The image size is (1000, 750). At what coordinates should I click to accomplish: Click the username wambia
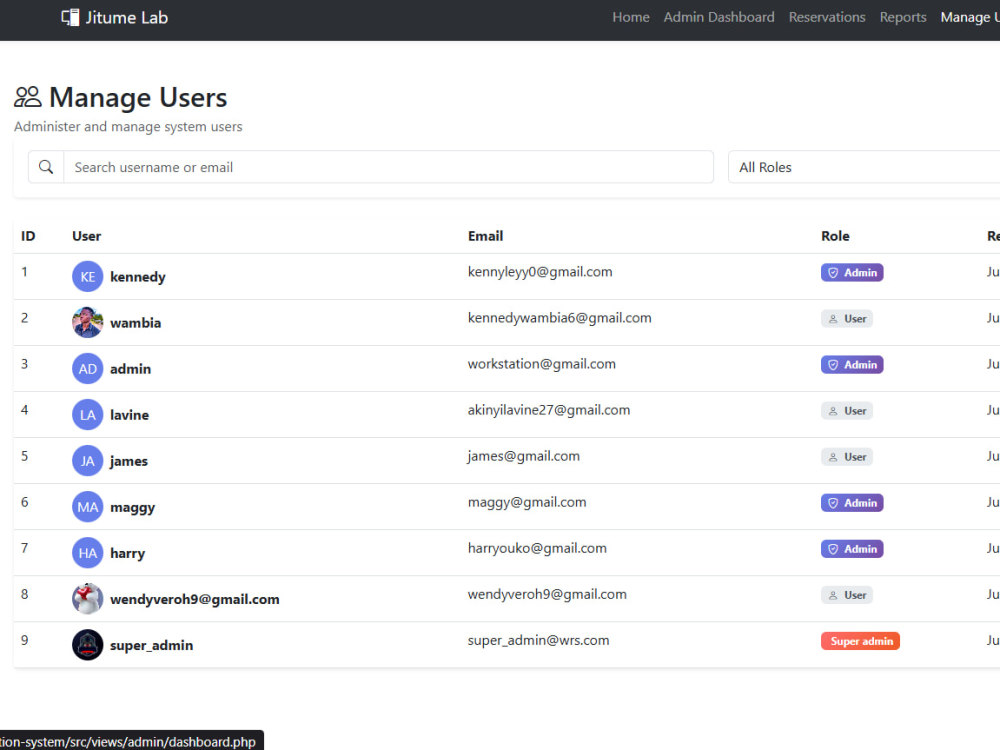pyautogui.click(x=136, y=323)
